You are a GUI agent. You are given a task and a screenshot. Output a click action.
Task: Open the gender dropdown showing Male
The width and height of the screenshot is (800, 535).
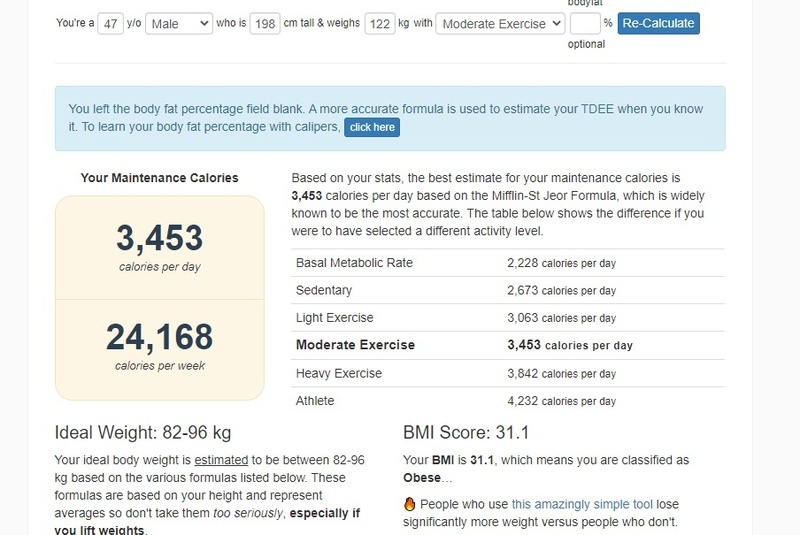click(178, 23)
